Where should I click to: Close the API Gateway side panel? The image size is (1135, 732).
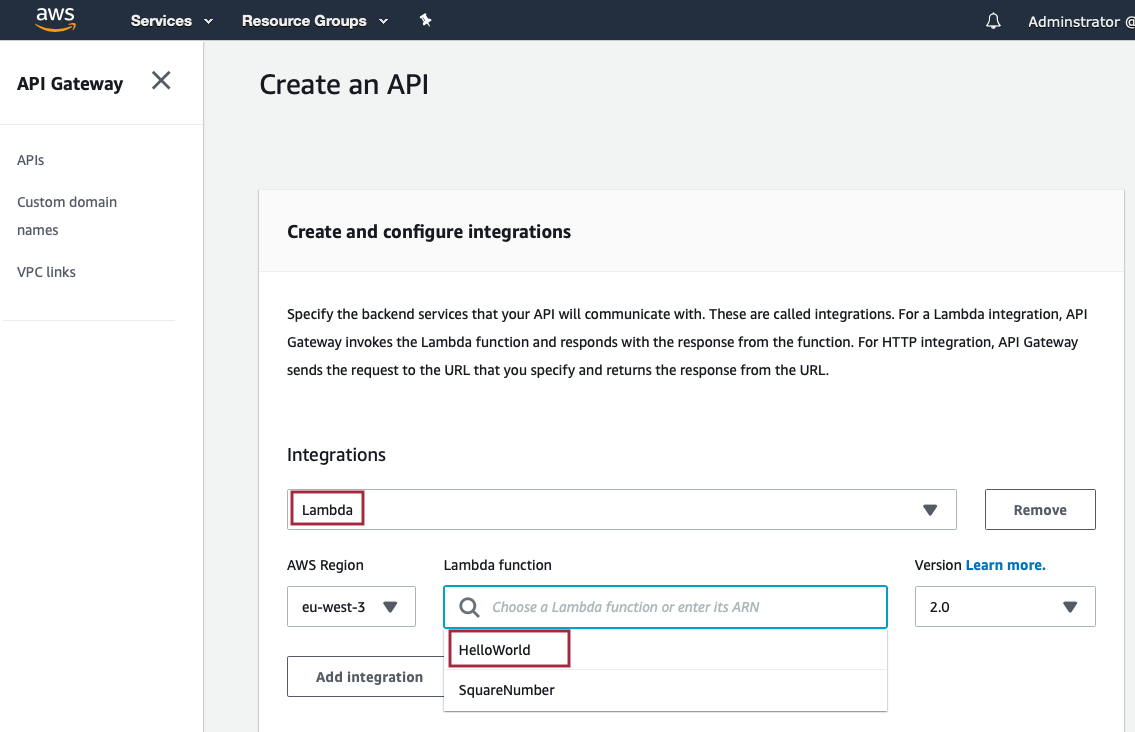coord(161,80)
